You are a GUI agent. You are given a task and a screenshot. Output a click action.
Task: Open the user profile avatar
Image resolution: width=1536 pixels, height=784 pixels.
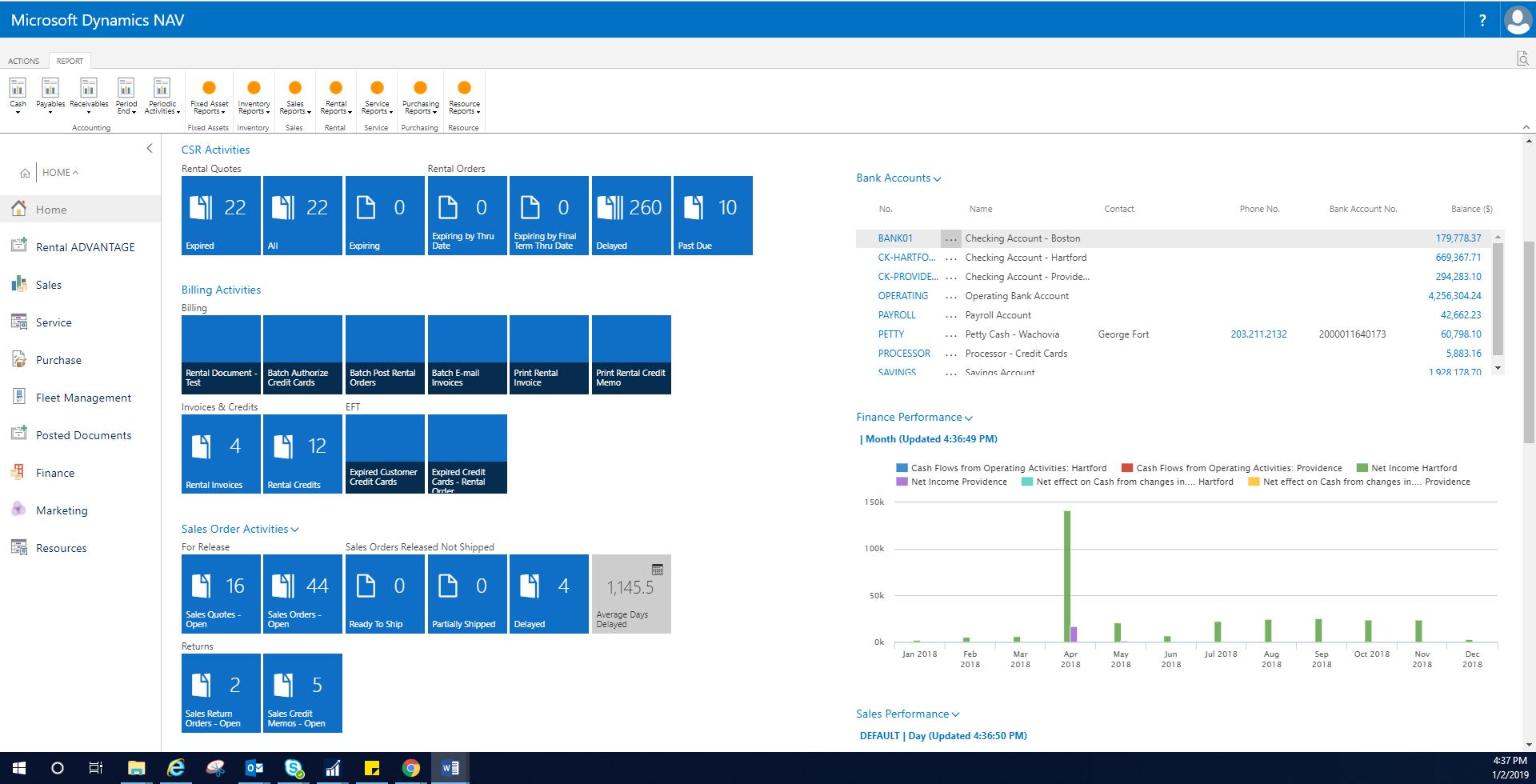pos(1518,20)
